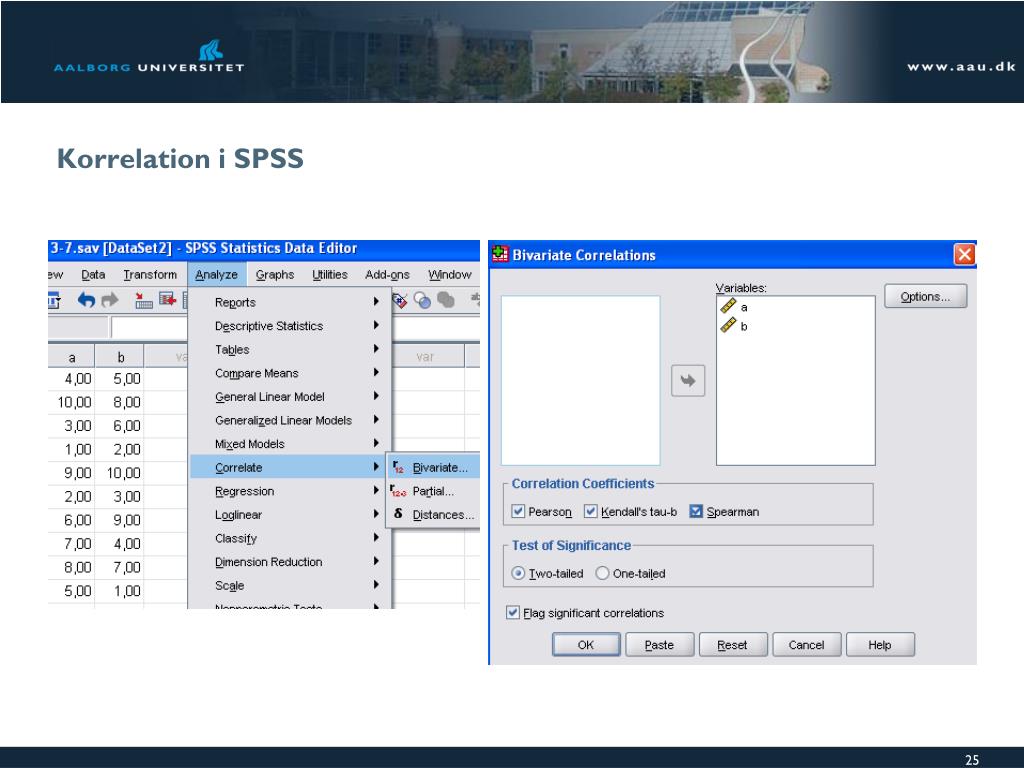Open the Graphs menu
This screenshot has width=1024, height=768.
click(275, 275)
